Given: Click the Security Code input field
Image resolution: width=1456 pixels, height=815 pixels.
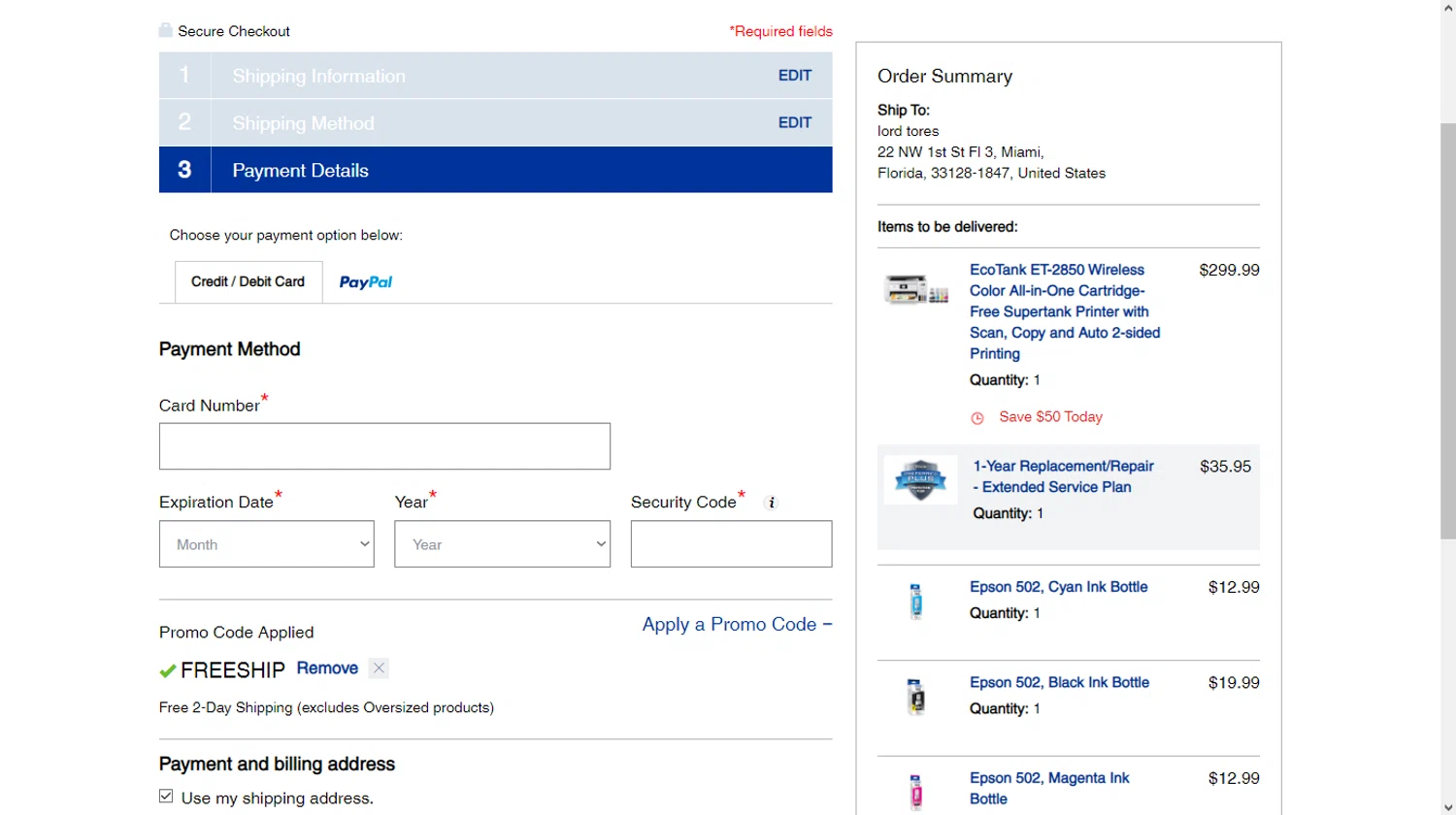Looking at the screenshot, I should pyautogui.click(x=731, y=544).
